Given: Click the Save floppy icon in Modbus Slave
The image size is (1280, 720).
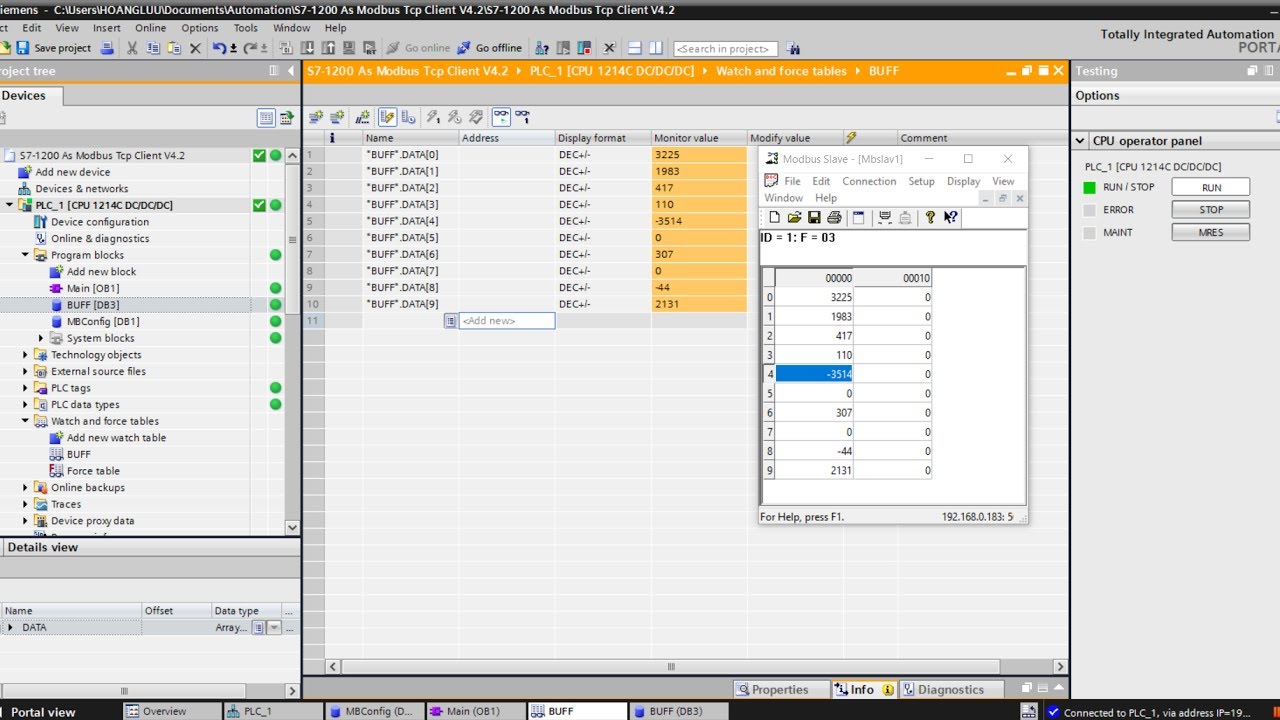Looking at the screenshot, I should pos(814,217).
